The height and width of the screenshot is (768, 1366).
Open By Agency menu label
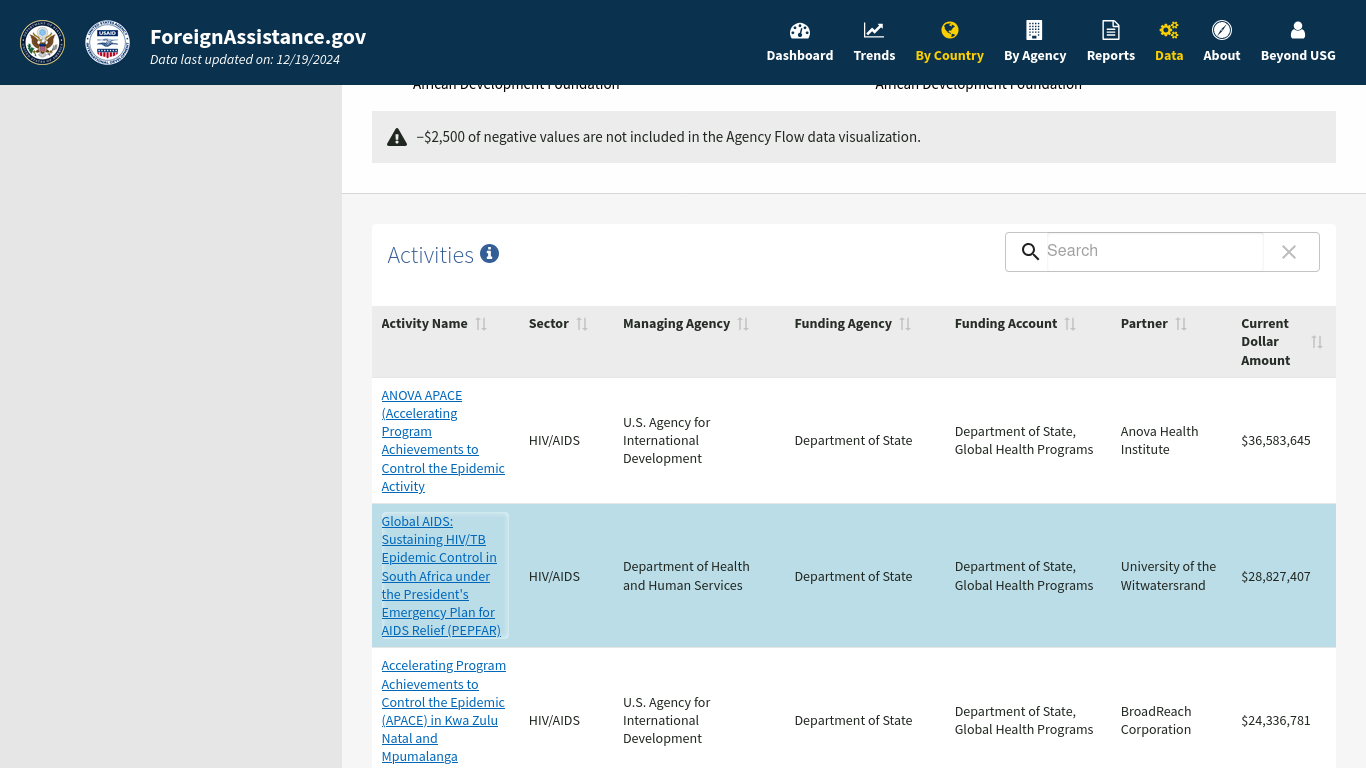tap(1035, 56)
